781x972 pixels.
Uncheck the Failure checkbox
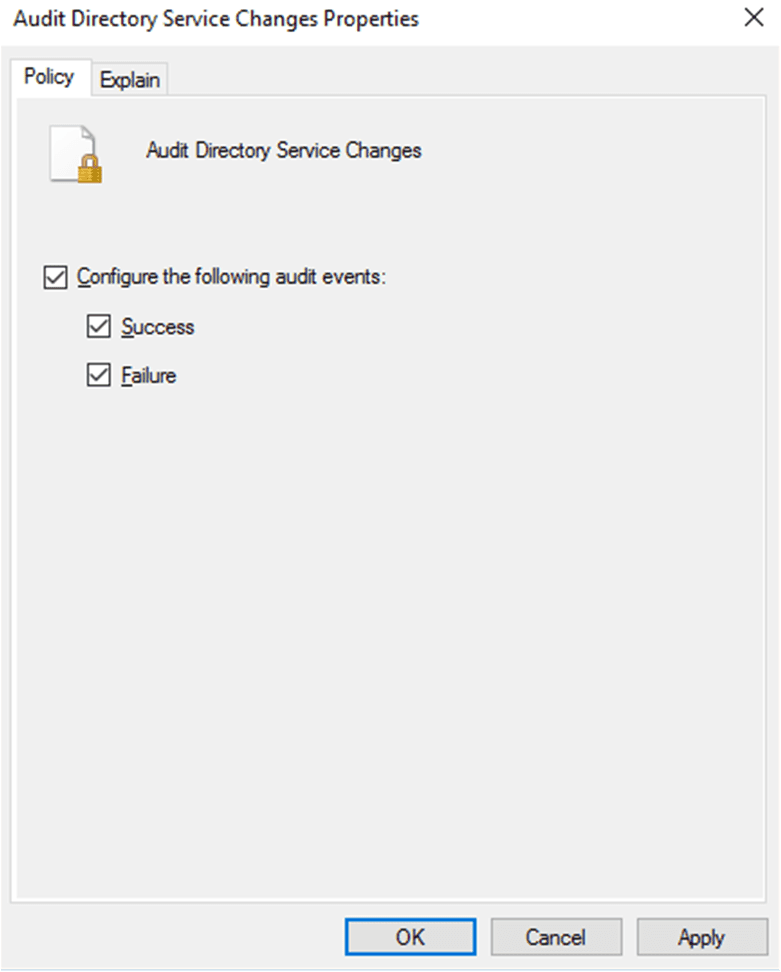tap(98, 376)
